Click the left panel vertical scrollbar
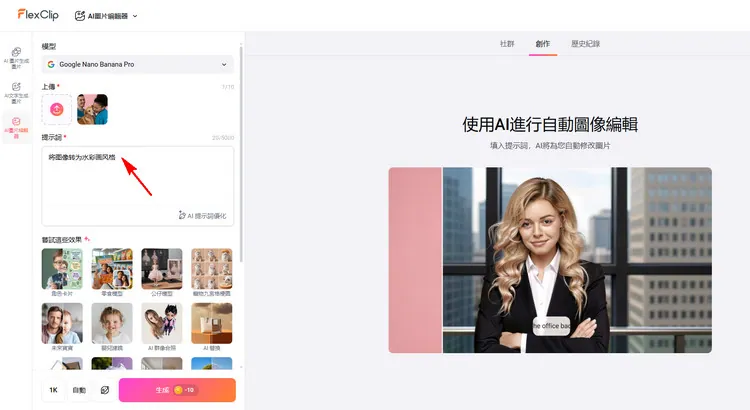 coord(241,150)
